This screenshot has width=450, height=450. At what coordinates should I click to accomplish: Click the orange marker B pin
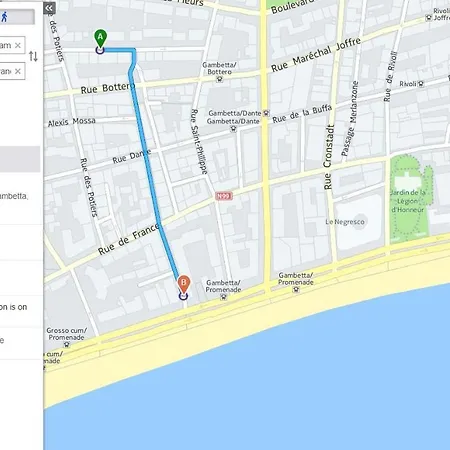[183, 284]
